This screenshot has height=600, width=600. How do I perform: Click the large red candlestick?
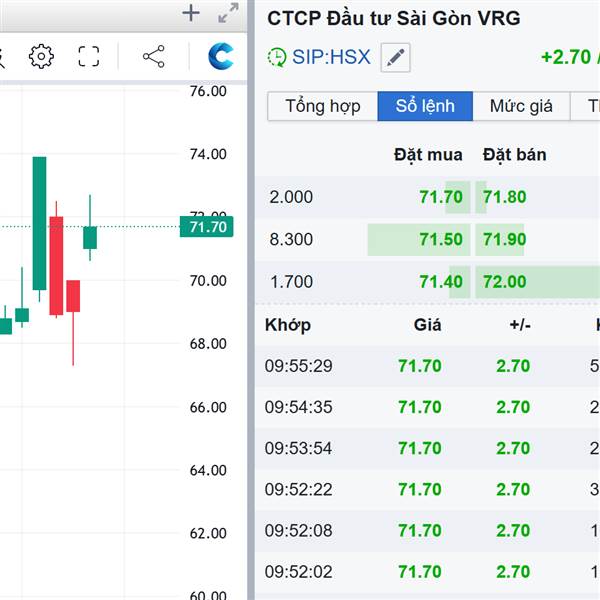pos(56,266)
